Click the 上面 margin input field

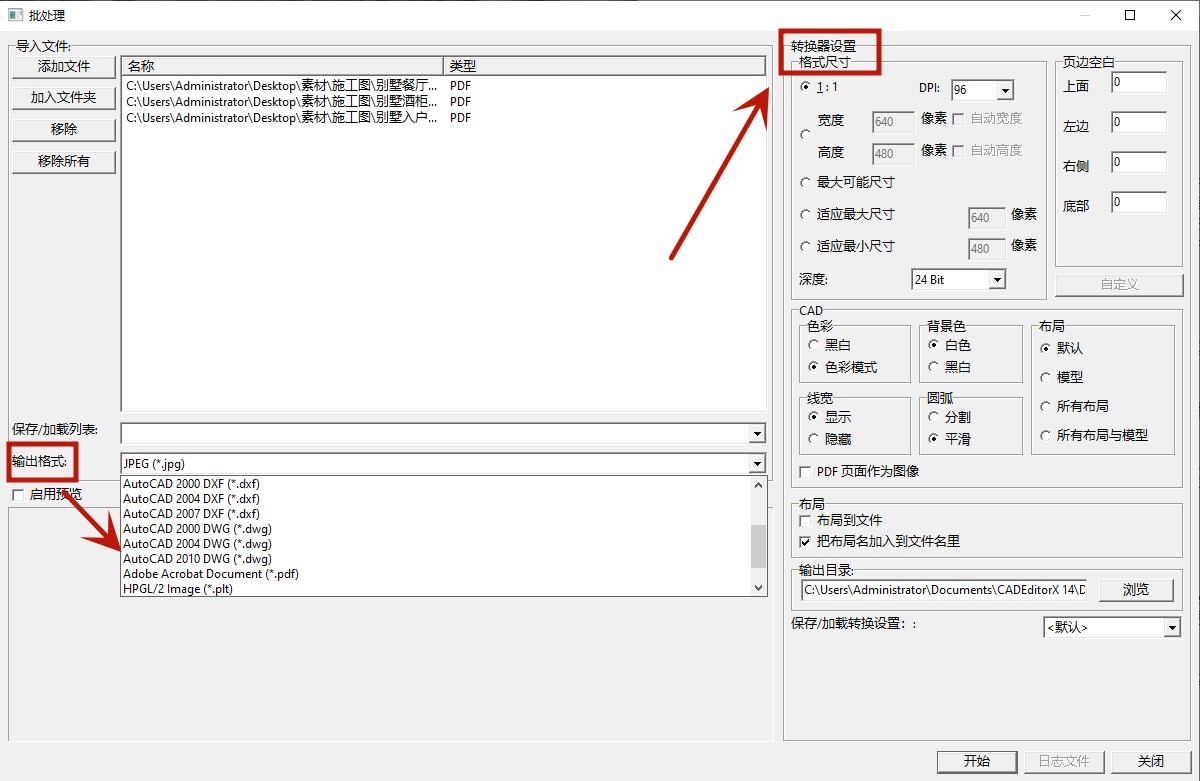pyautogui.click(x=1139, y=83)
